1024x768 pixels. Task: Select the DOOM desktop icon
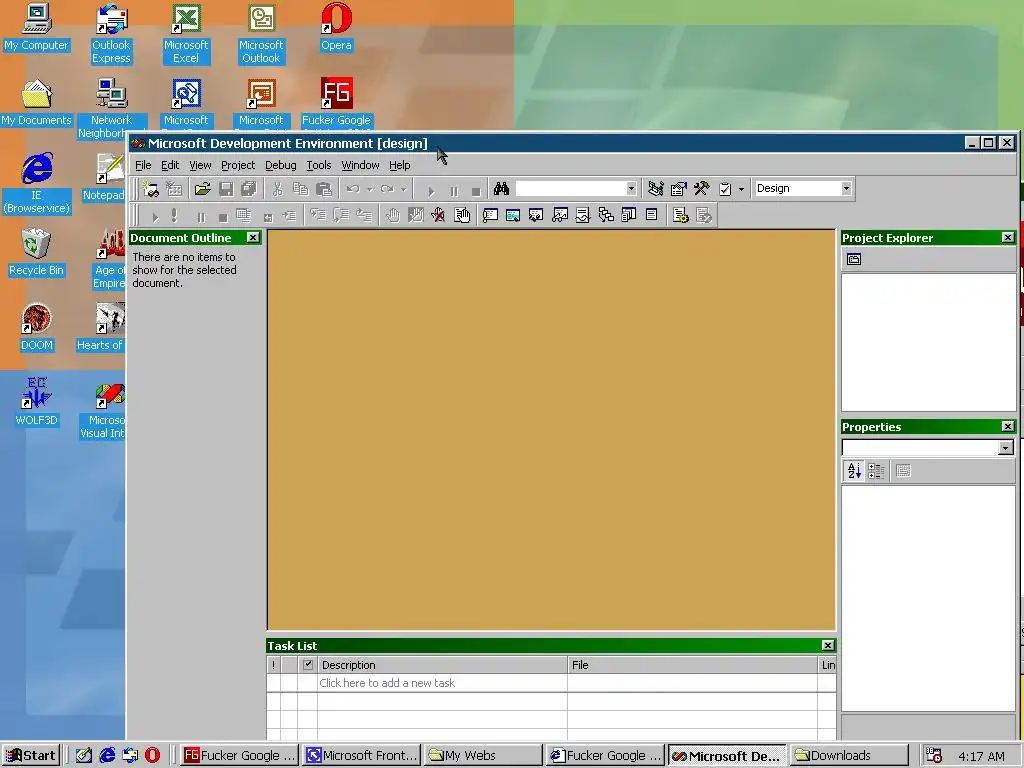(37, 328)
